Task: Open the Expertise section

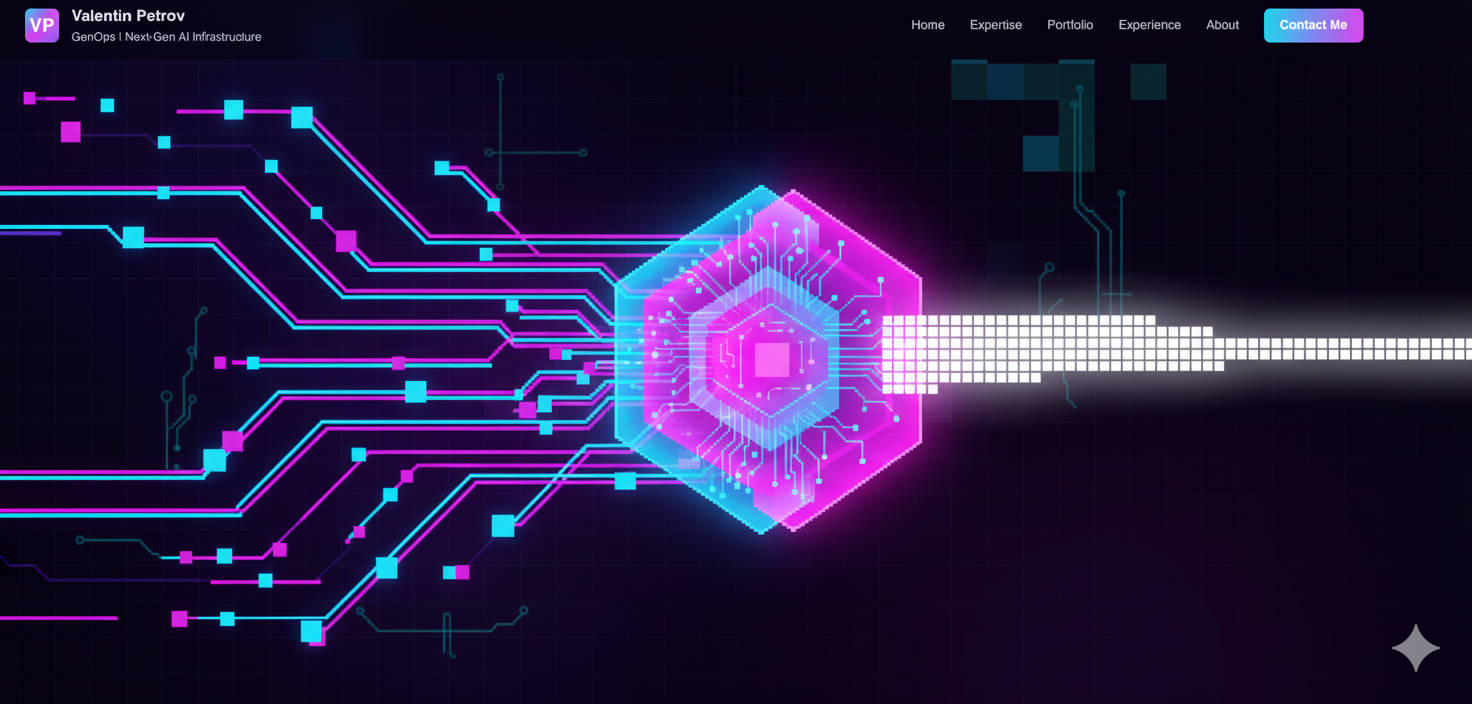Action: click(x=995, y=25)
